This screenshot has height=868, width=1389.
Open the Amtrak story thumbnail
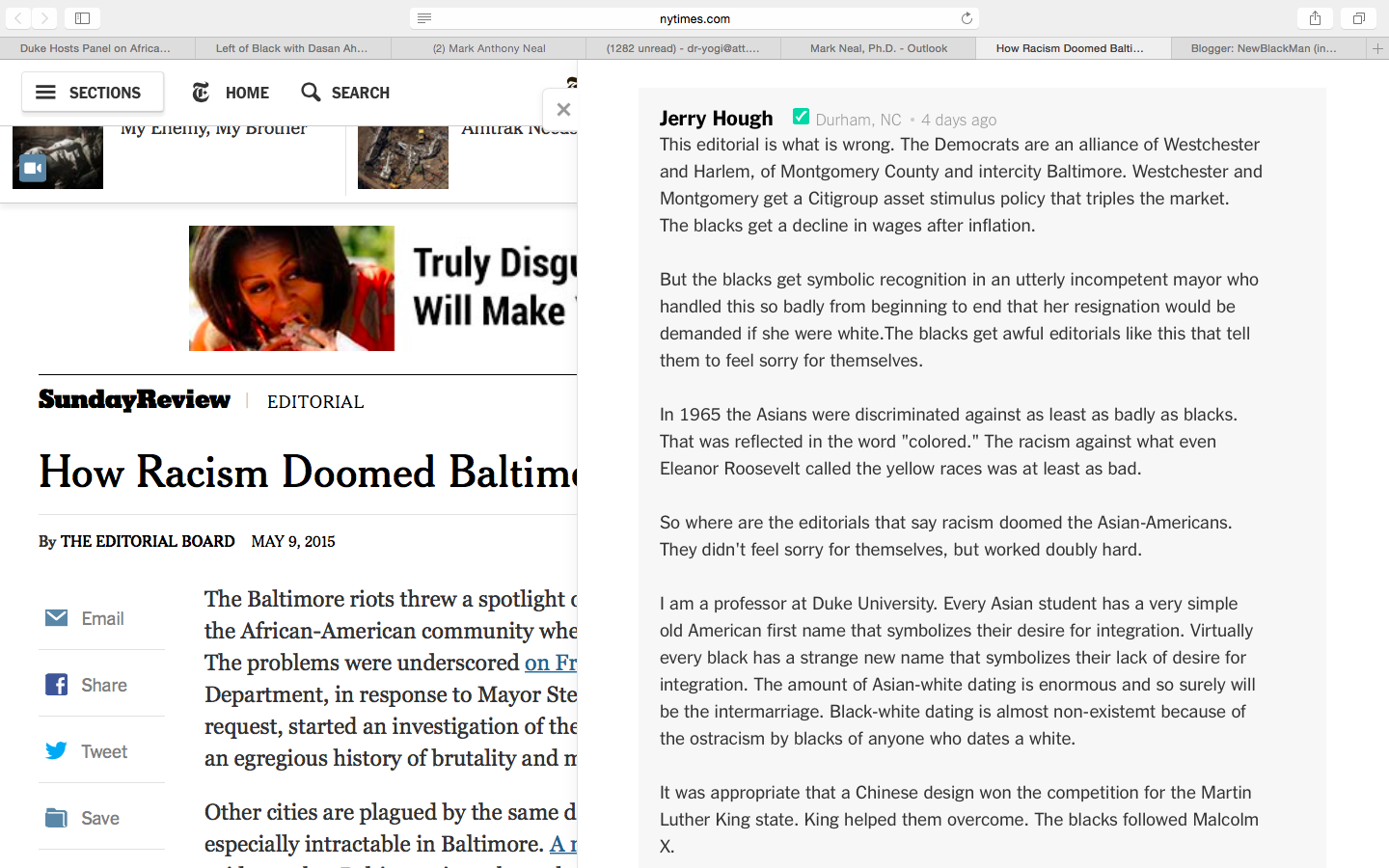click(x=403, y=157)
